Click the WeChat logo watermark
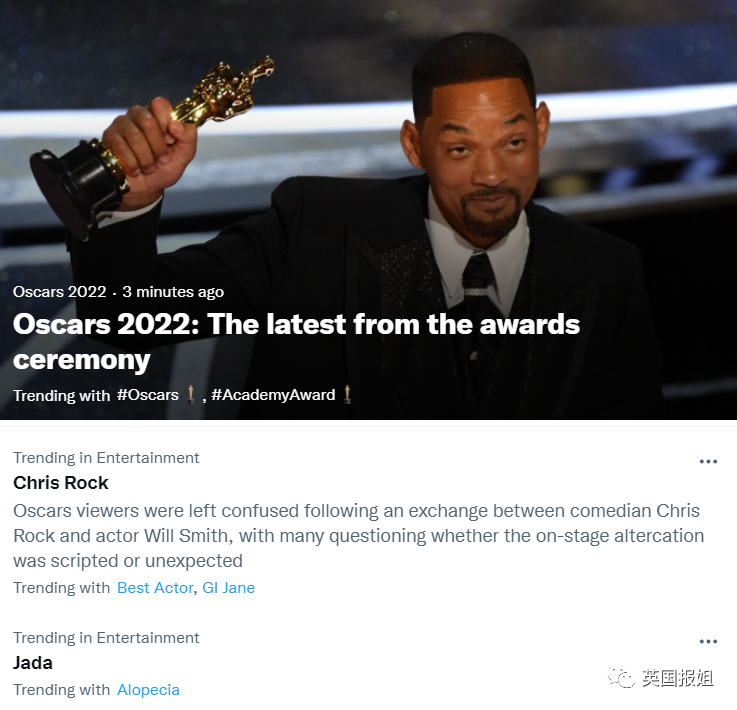The width and height of the screenshot is (737, 710). [x=619, y=677]
